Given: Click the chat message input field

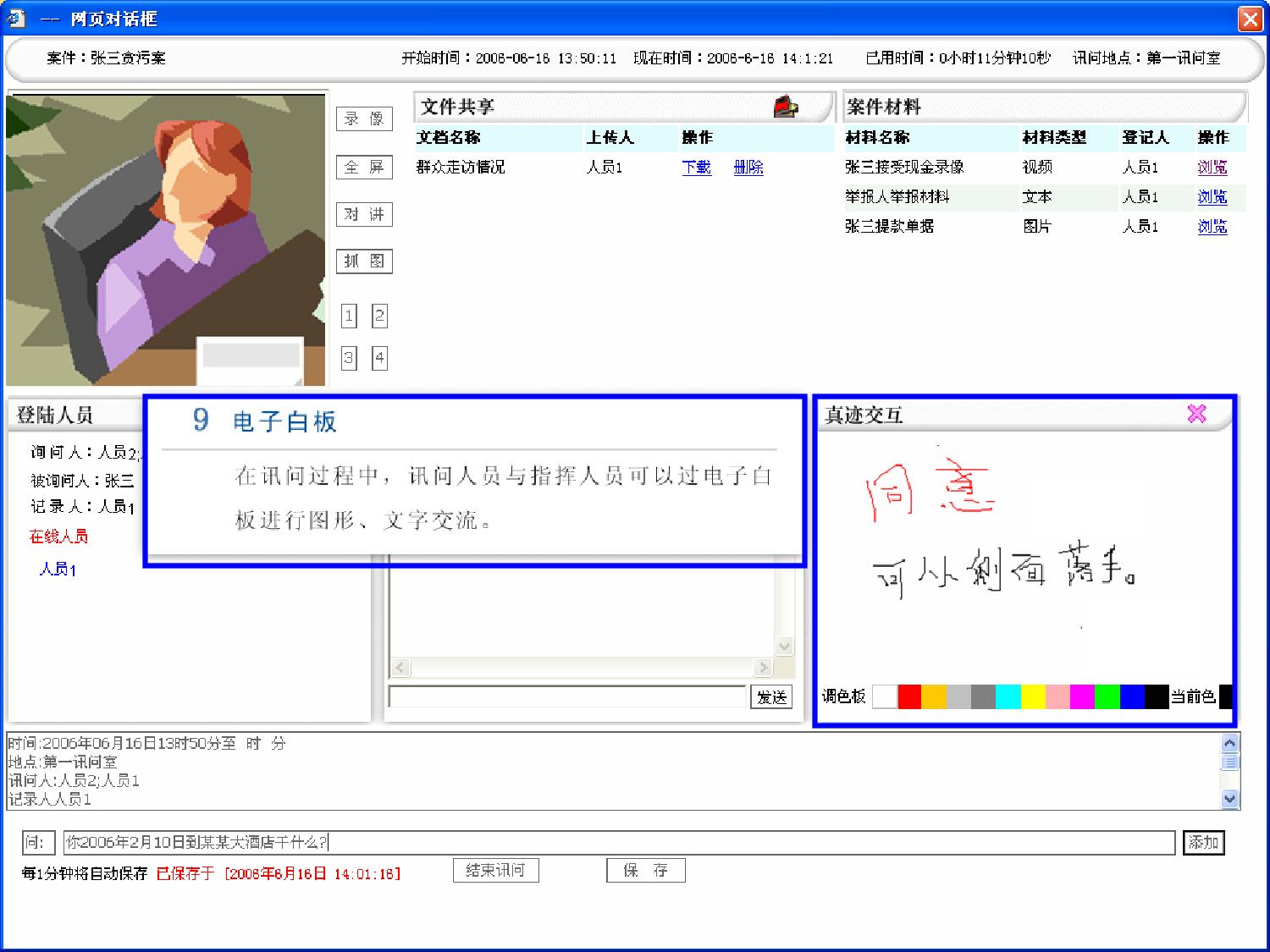Looking at the screenshot, I should click(x=567, y=696).
